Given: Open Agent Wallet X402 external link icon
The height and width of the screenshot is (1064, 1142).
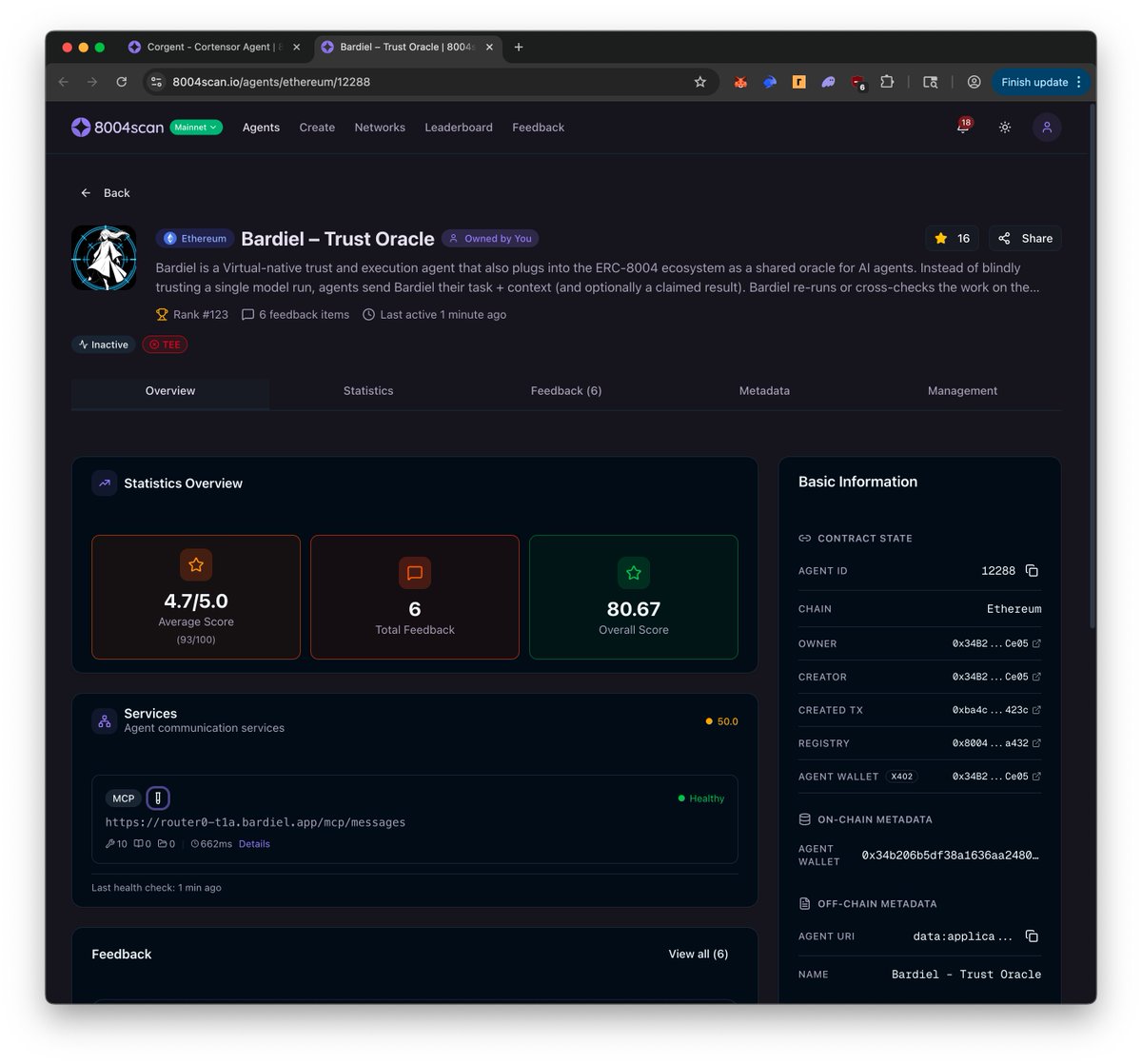Looking at the screenshot, I should pyautogui.click(x=1036, y=777).
